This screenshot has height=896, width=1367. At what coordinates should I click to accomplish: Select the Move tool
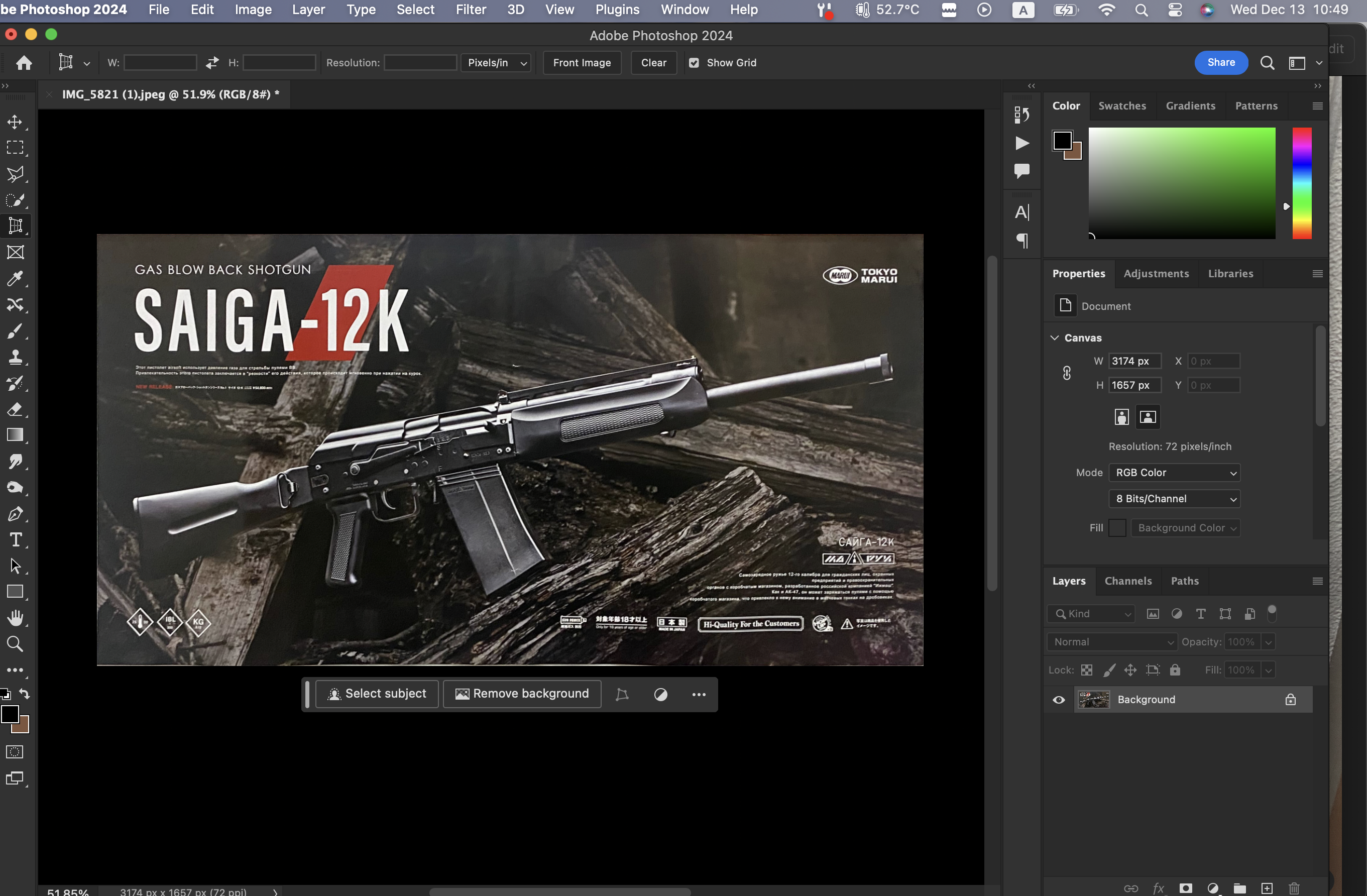click(15, 122)
